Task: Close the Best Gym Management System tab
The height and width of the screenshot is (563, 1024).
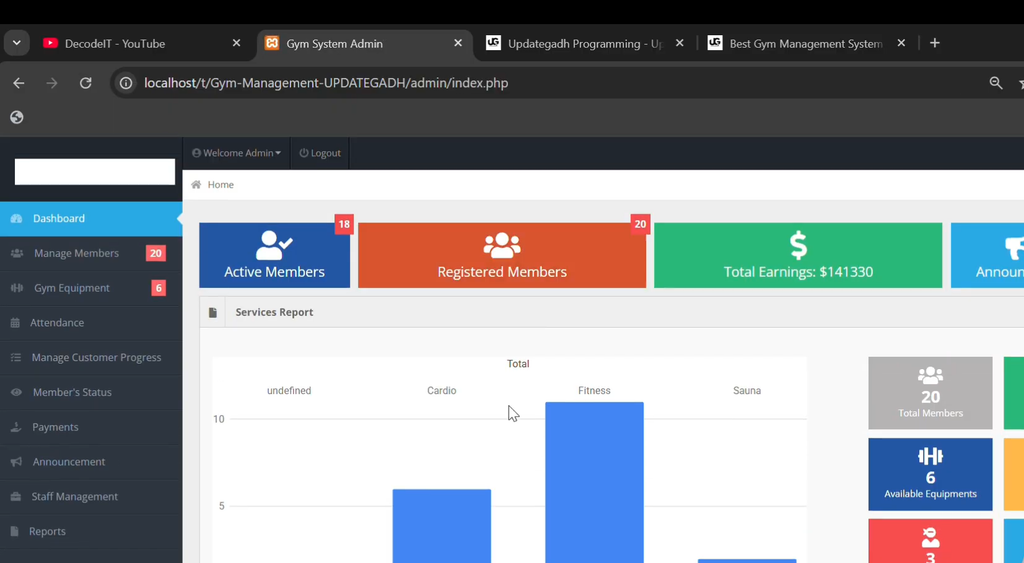Action: (901, 43)
